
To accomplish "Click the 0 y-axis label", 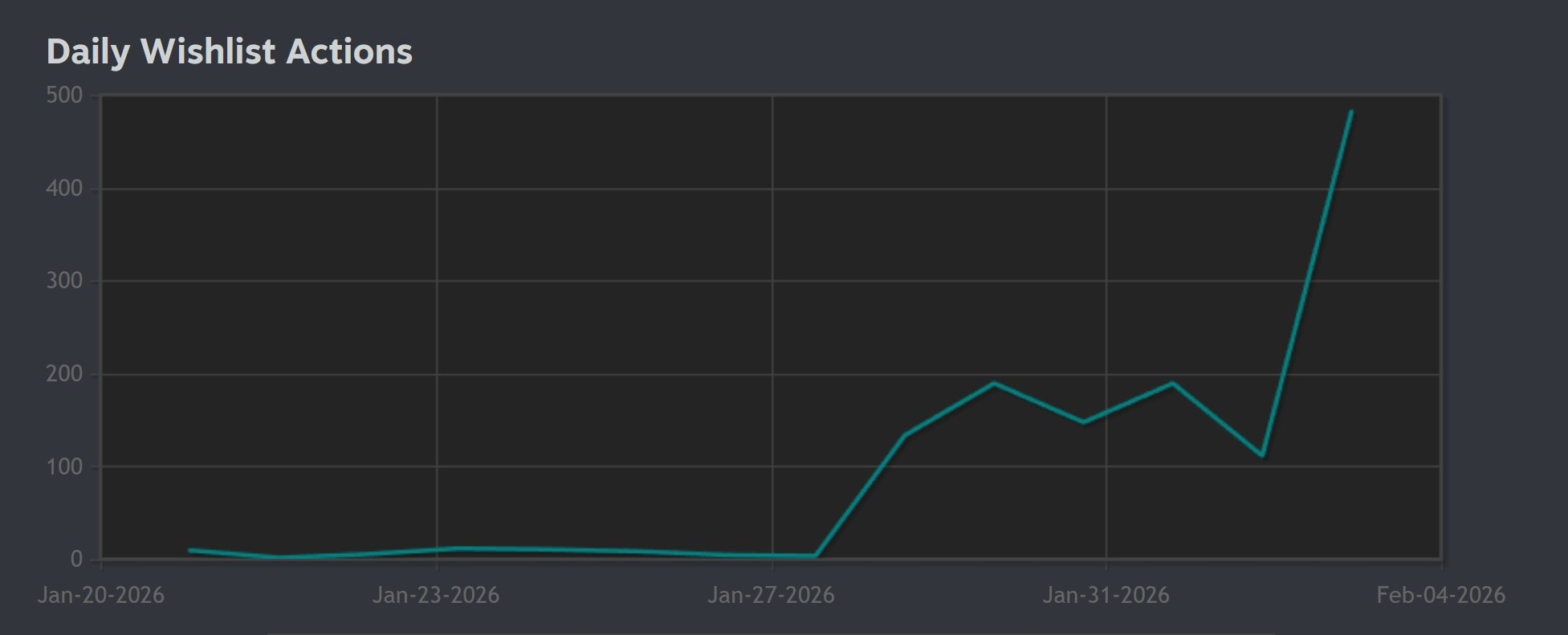I will click(76, 559).
